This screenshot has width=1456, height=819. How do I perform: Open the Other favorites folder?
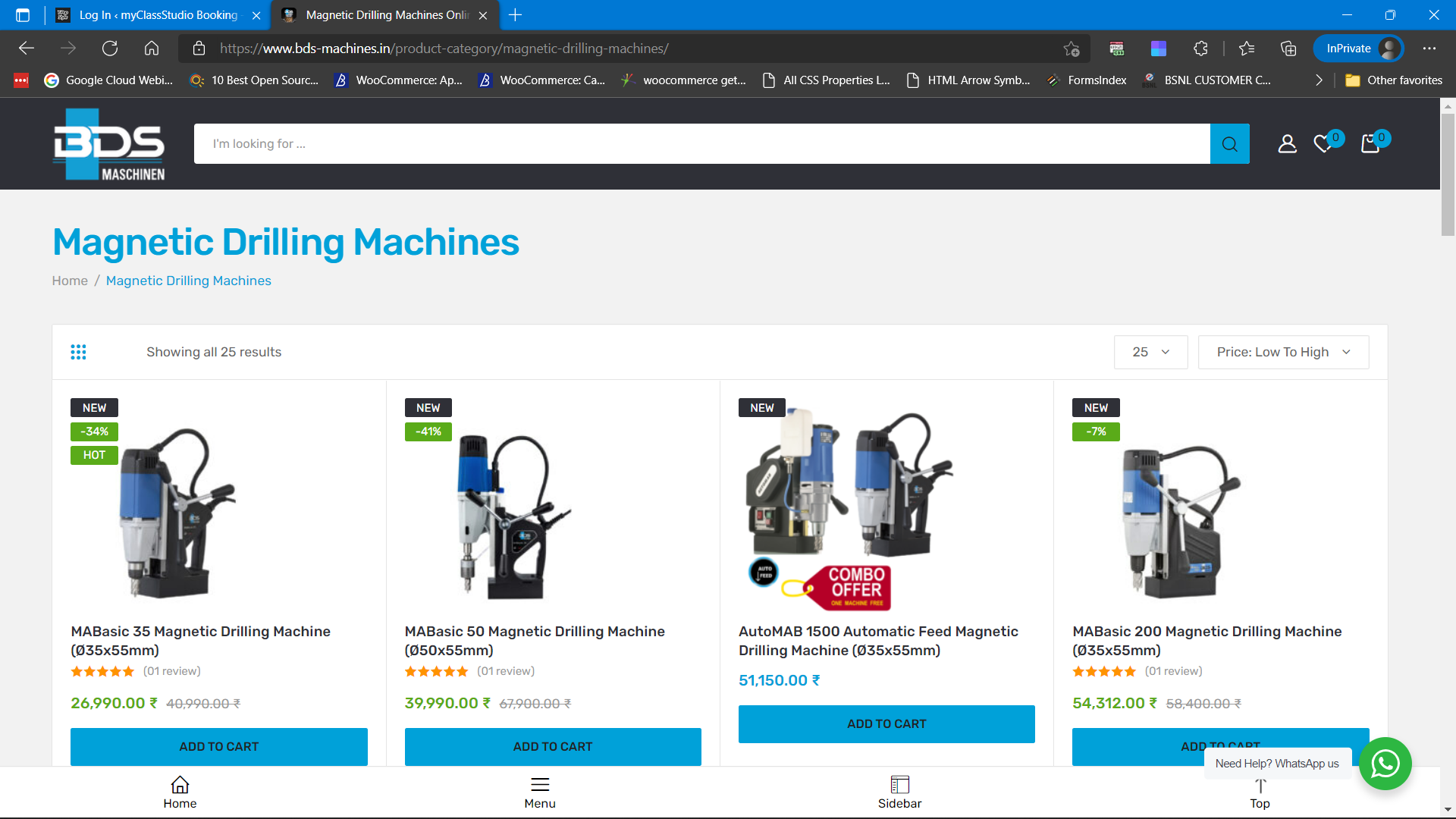1394,80
